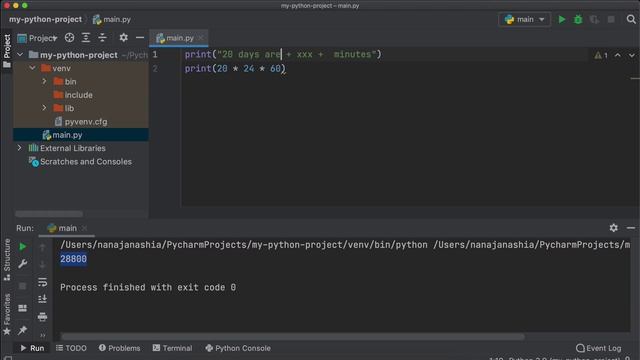Click the print icon in Run panel
This screenshot has width=640, height=360.
(x=42, y=317)
